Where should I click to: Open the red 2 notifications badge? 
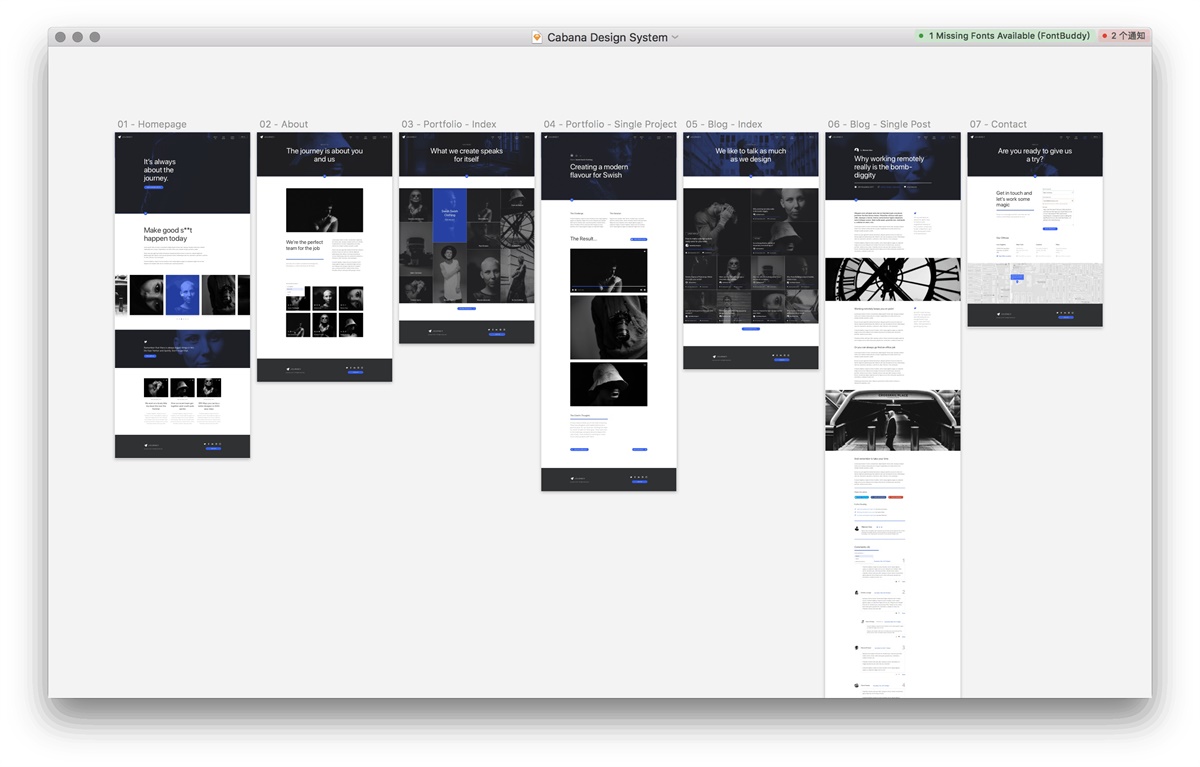1123,36
